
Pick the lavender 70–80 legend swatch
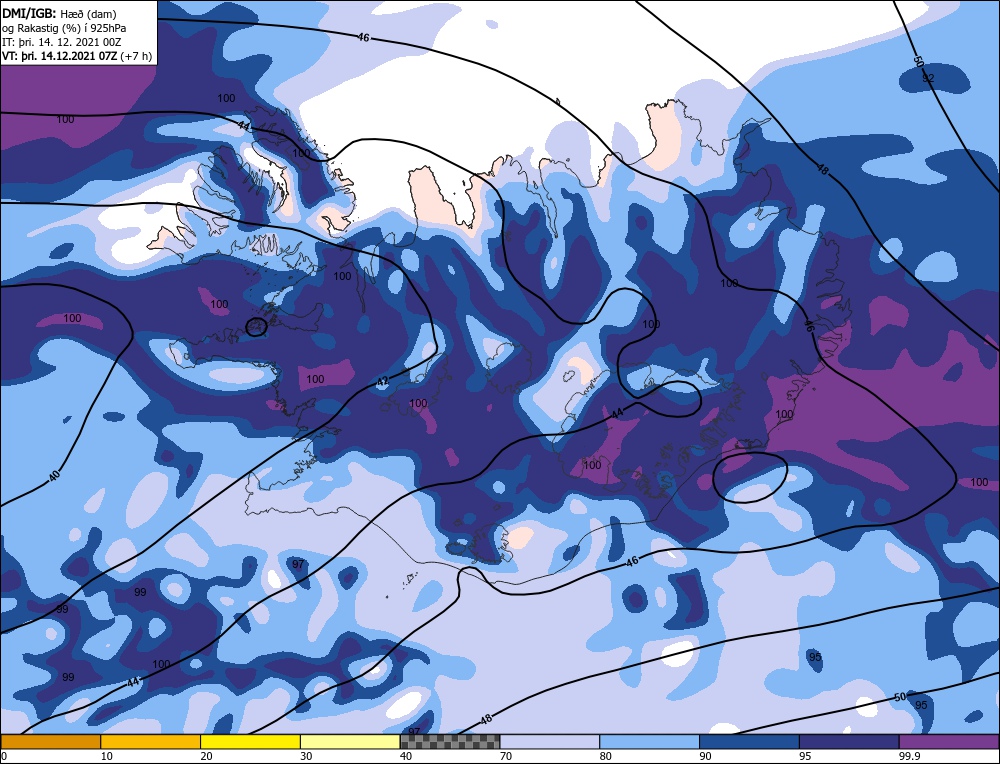550,741
